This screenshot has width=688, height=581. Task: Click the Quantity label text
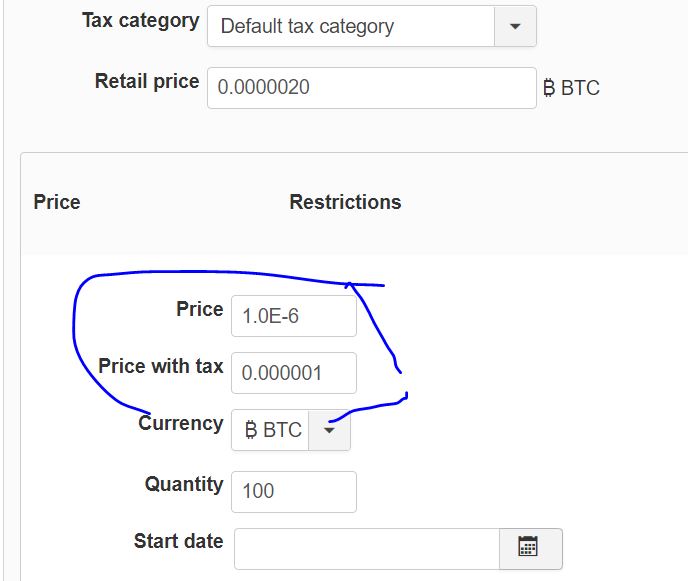[184, 484]
